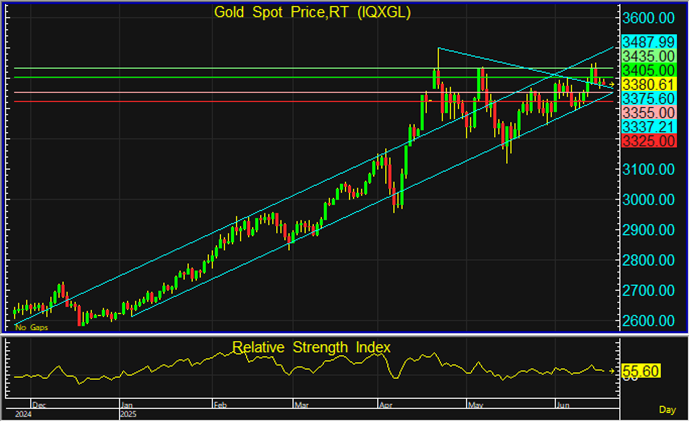Click the yellow RSI pointer arrow
The width and height of the screenshot is (690, 422).
point(612,371)
